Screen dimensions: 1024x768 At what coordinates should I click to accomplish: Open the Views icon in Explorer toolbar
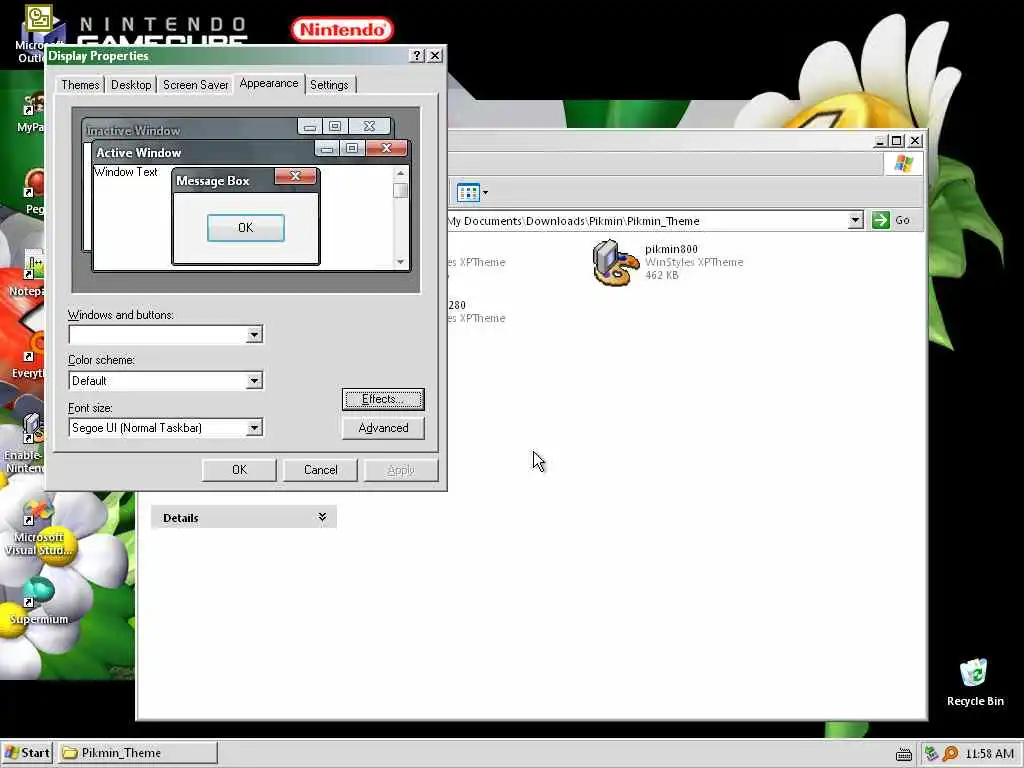coord(468,193)
